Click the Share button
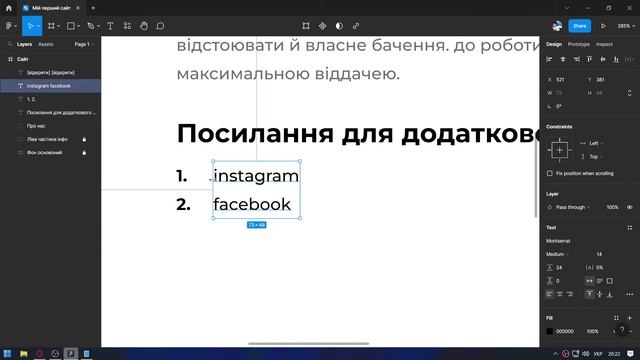 580,26
